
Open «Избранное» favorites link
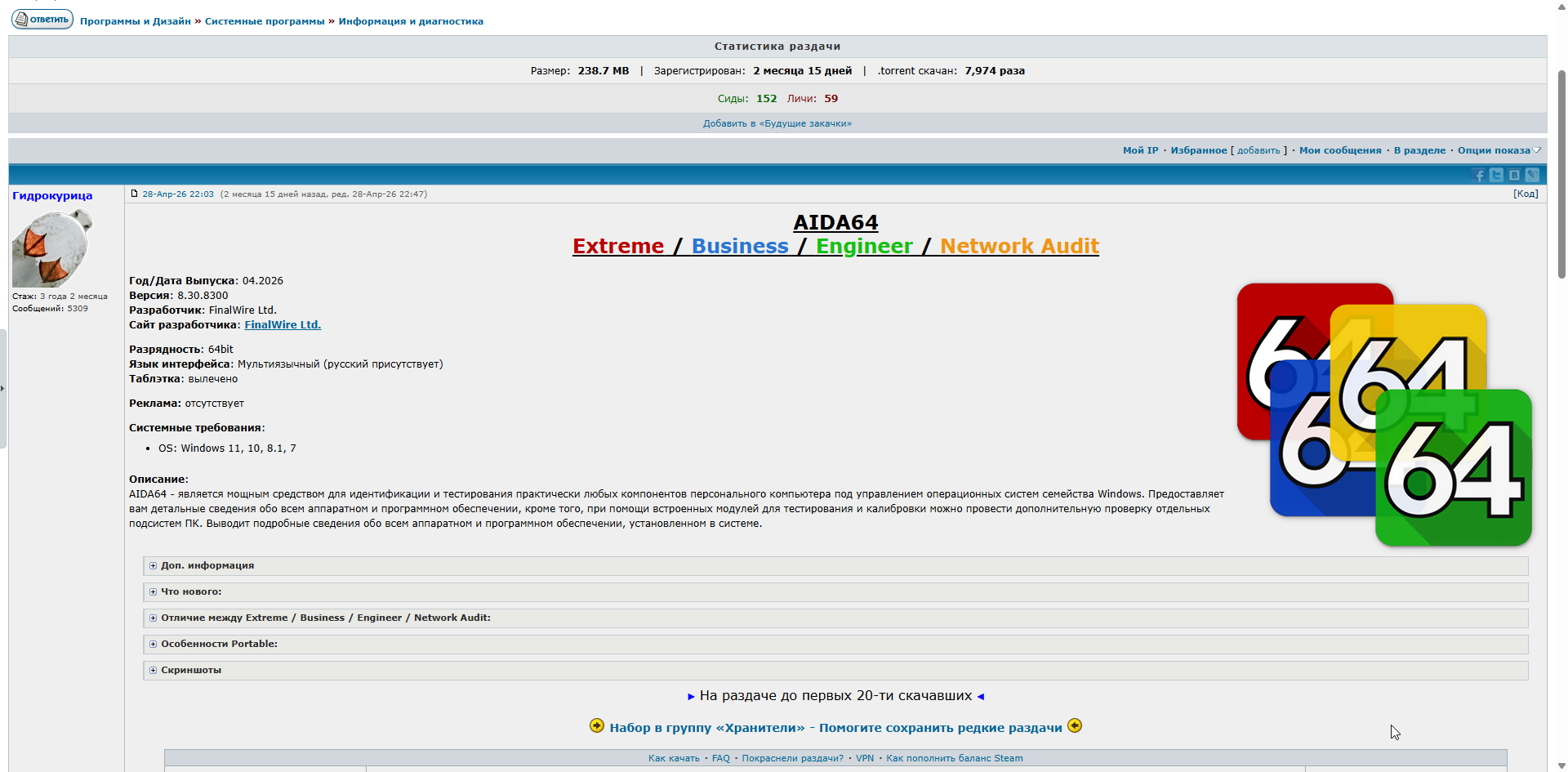[1199, 150]
